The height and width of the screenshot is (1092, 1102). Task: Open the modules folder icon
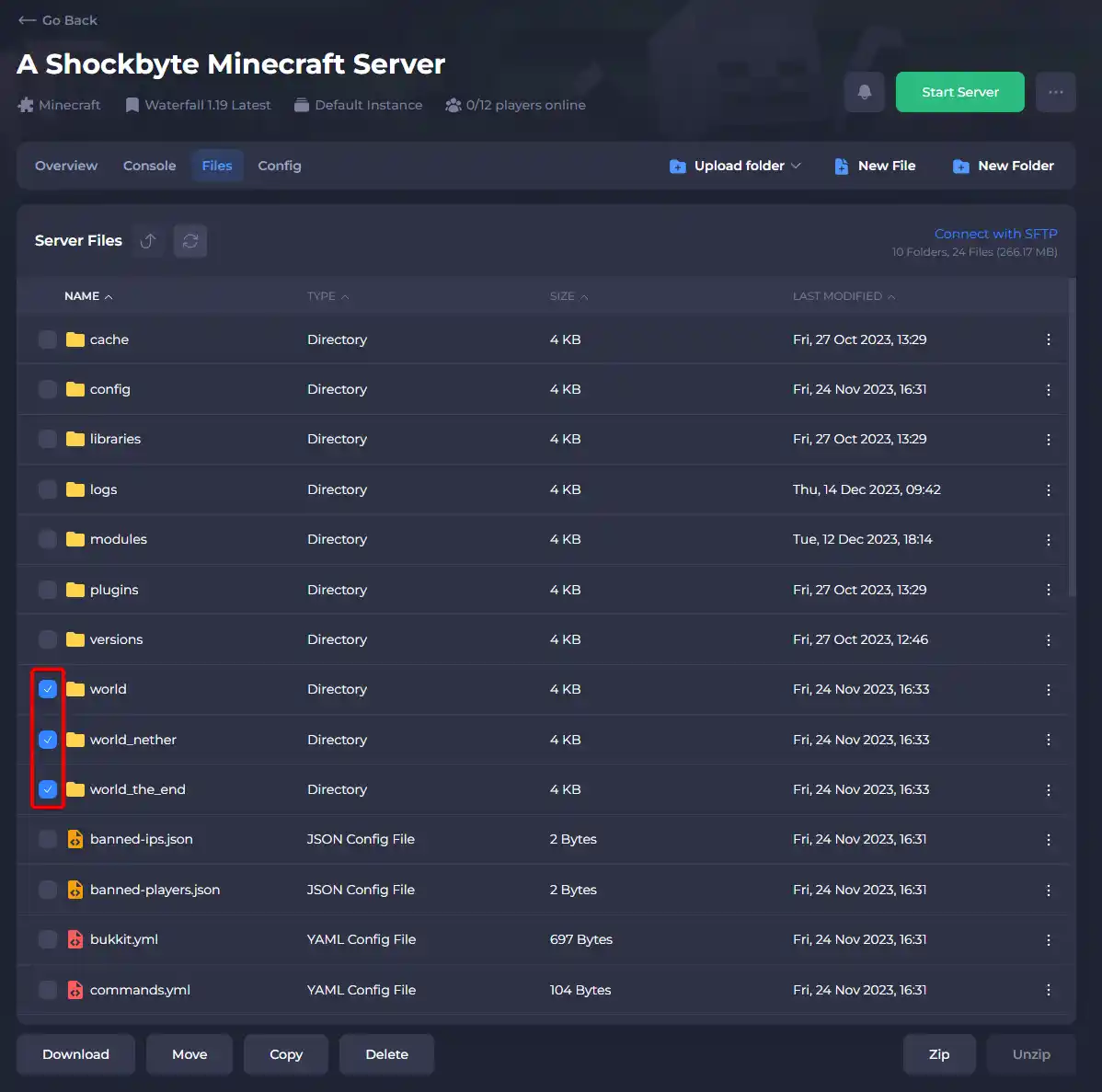tap(75, 540)
